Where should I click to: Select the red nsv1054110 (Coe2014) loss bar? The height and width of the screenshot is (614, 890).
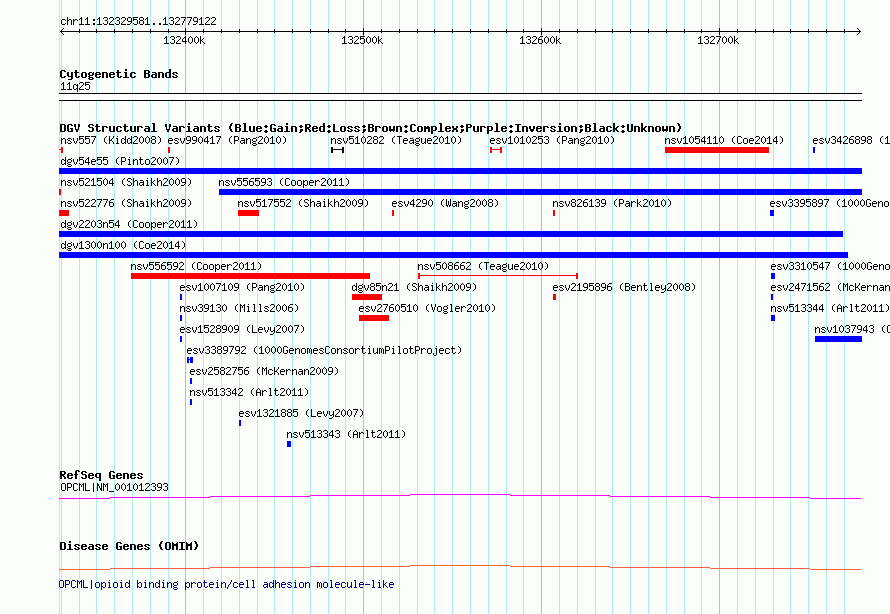click(x=717, y=150)
